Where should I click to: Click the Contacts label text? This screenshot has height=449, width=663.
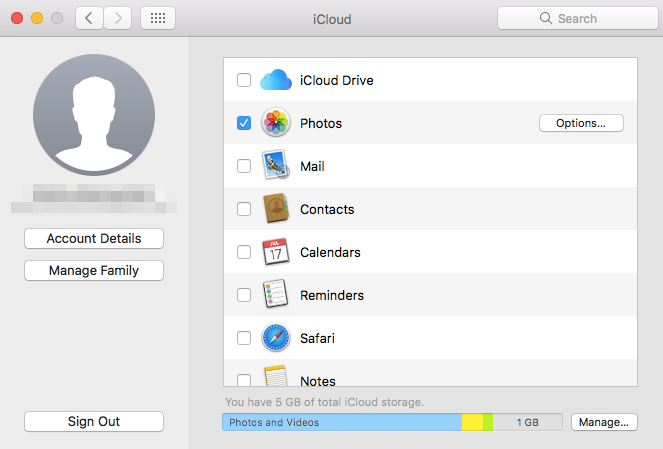pos(327,209)
